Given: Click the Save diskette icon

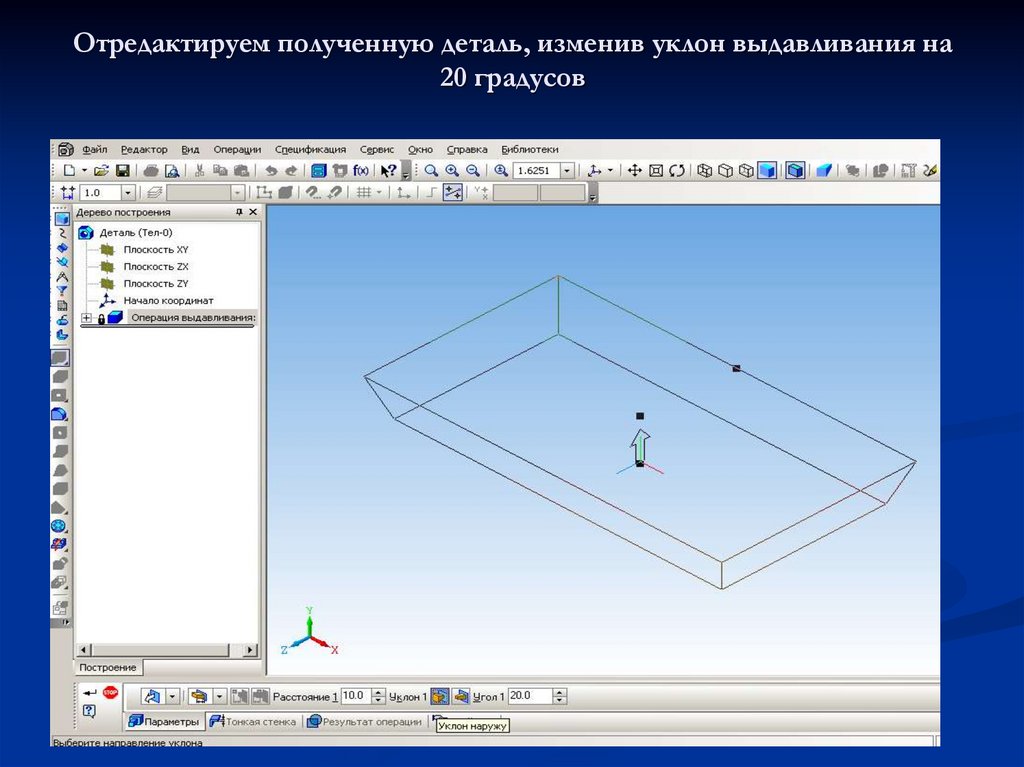Looking at the screenshot, I should pyautogui.click(x=122, y=171).
